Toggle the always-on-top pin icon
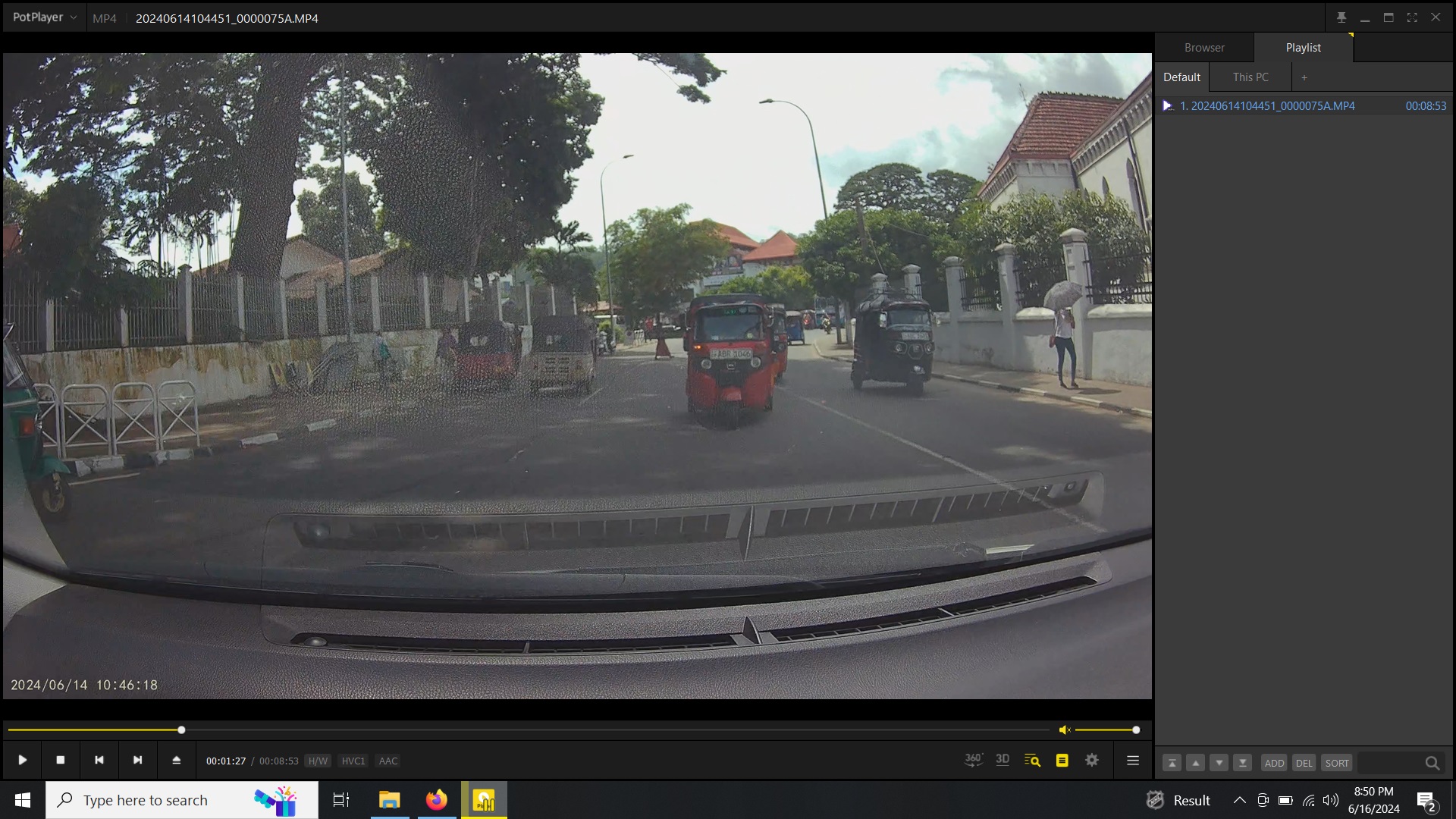Screen dimensions: 1456x819 1341,17
